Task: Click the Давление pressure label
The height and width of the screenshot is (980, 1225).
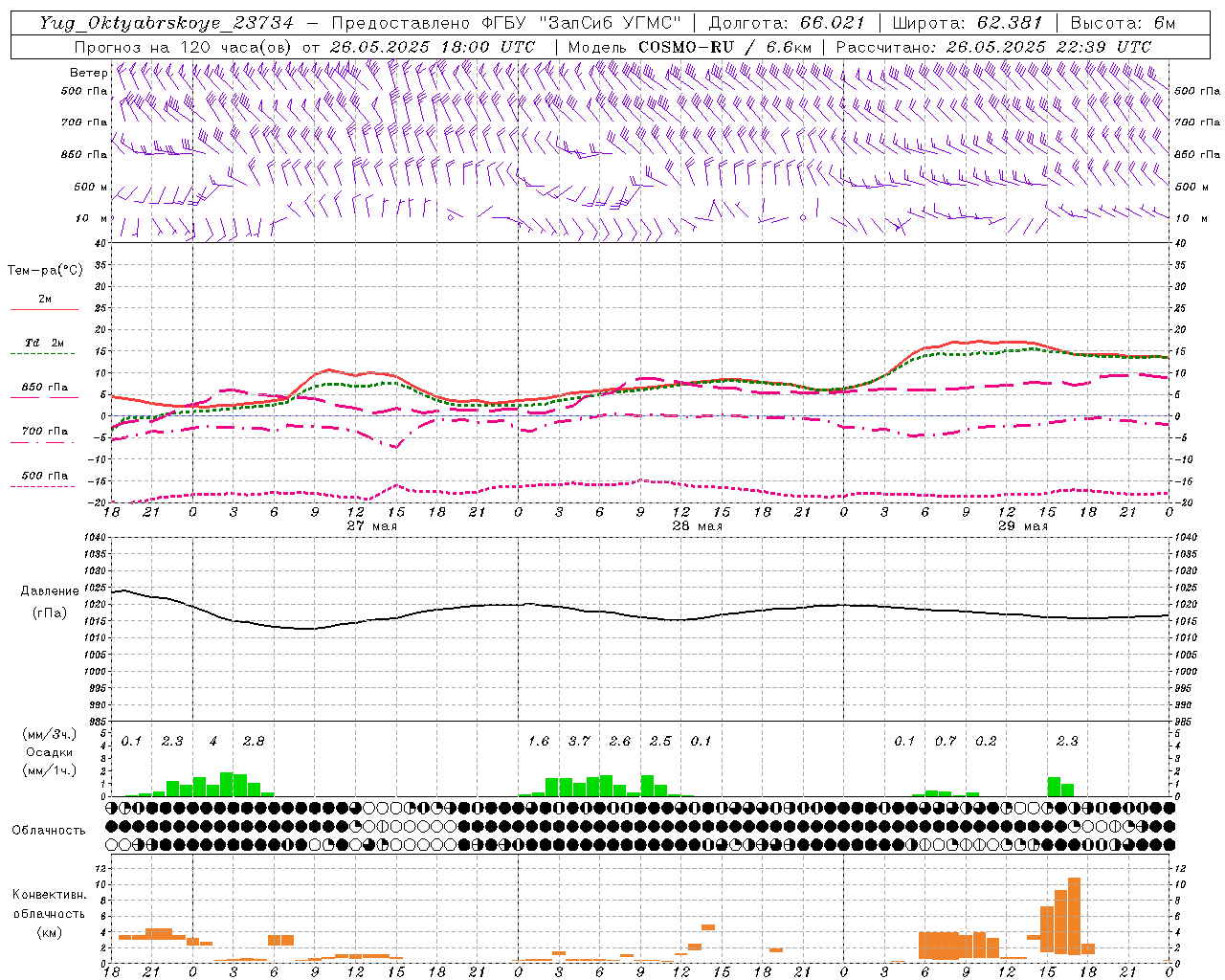Action: click(50, 591)
